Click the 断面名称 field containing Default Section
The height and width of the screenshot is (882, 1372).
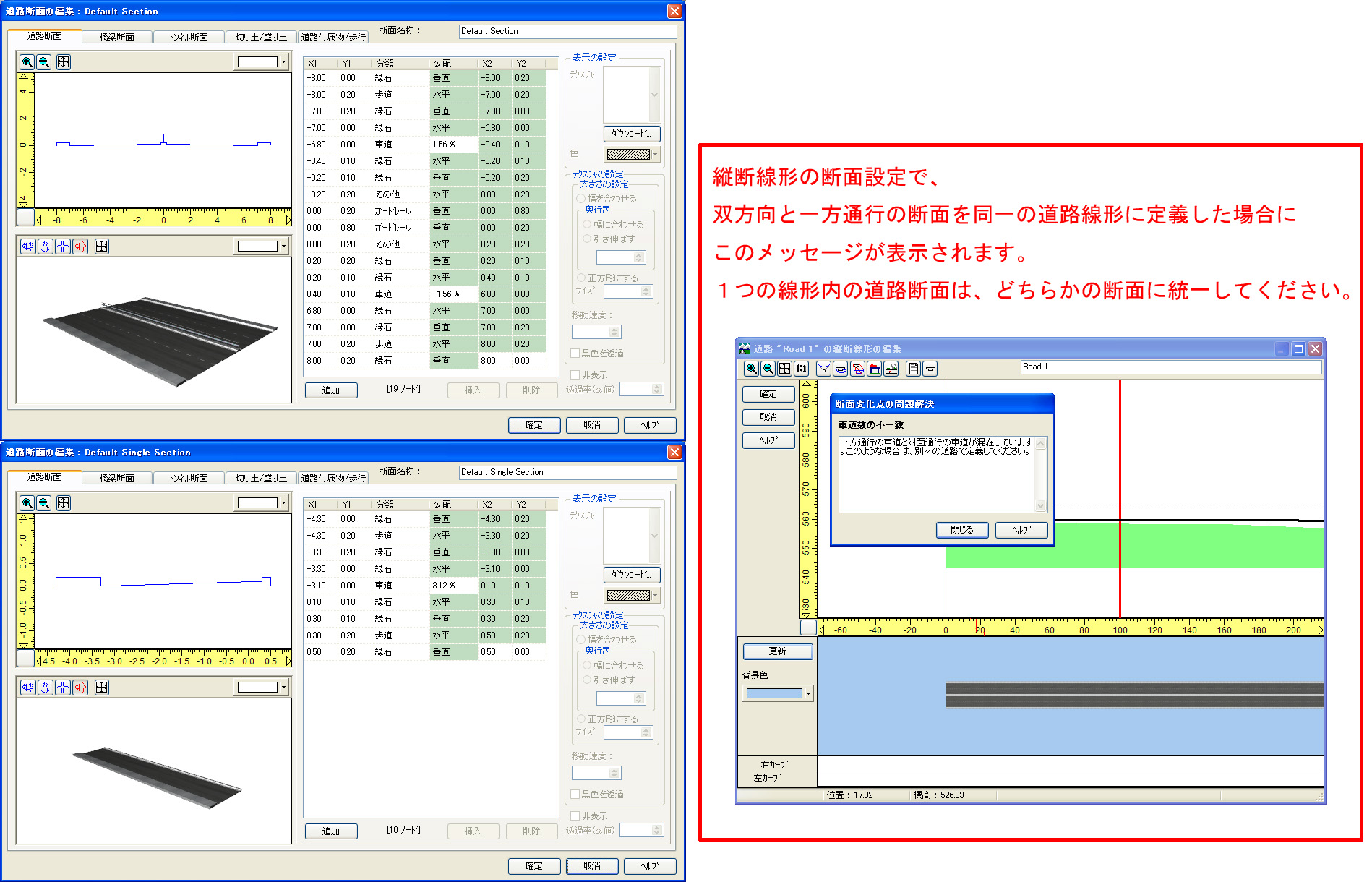coord(567,31)
